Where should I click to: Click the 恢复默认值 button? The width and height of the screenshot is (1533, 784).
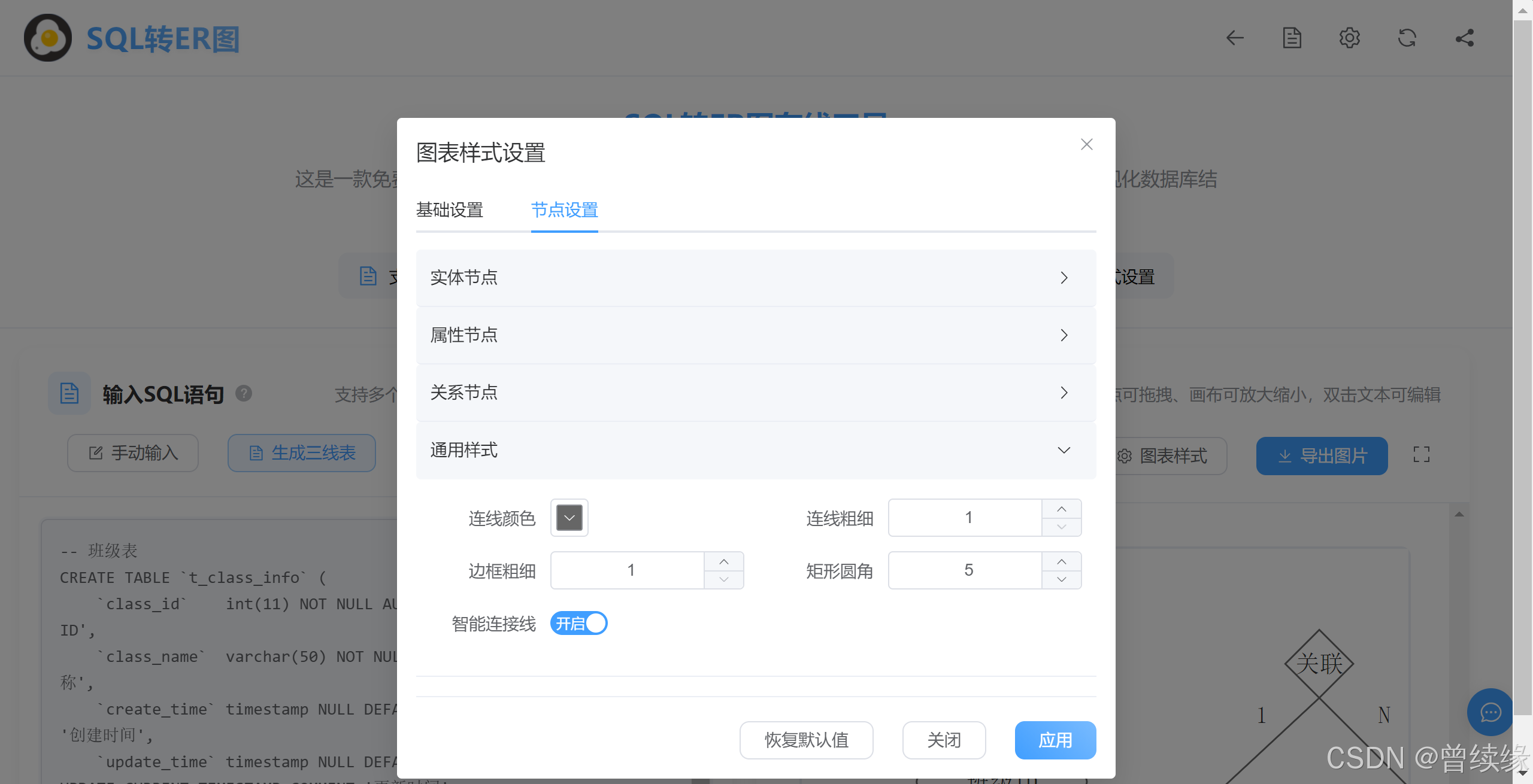point(806,740)
